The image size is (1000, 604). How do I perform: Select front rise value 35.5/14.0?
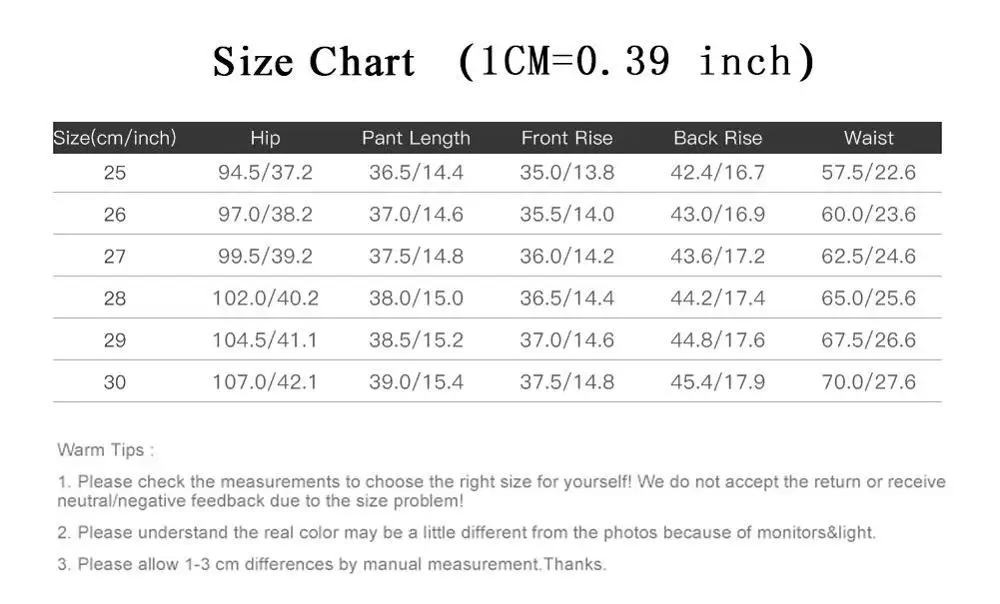(566, 215)
